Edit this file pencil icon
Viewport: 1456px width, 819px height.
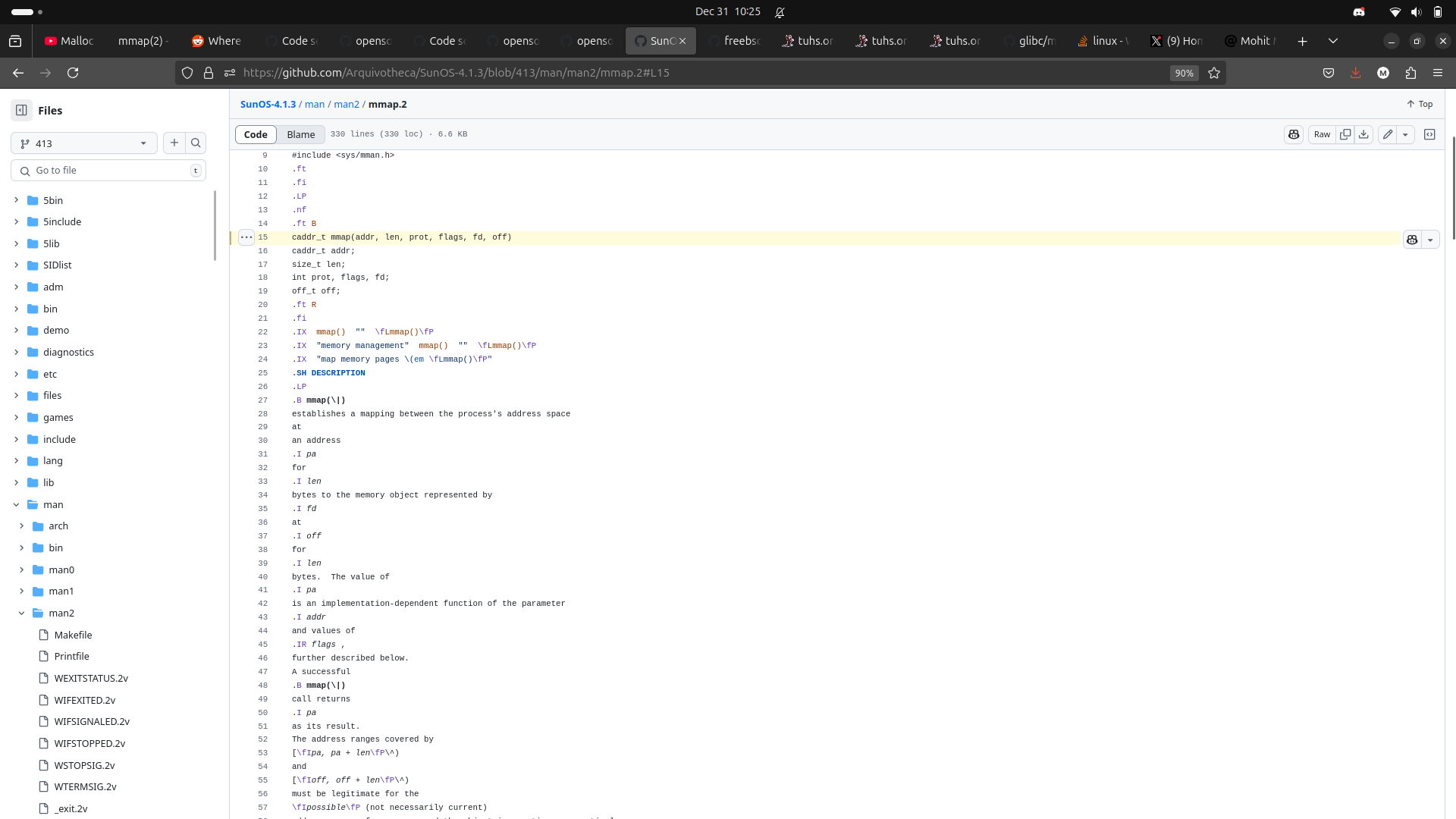pos(1388,134)
